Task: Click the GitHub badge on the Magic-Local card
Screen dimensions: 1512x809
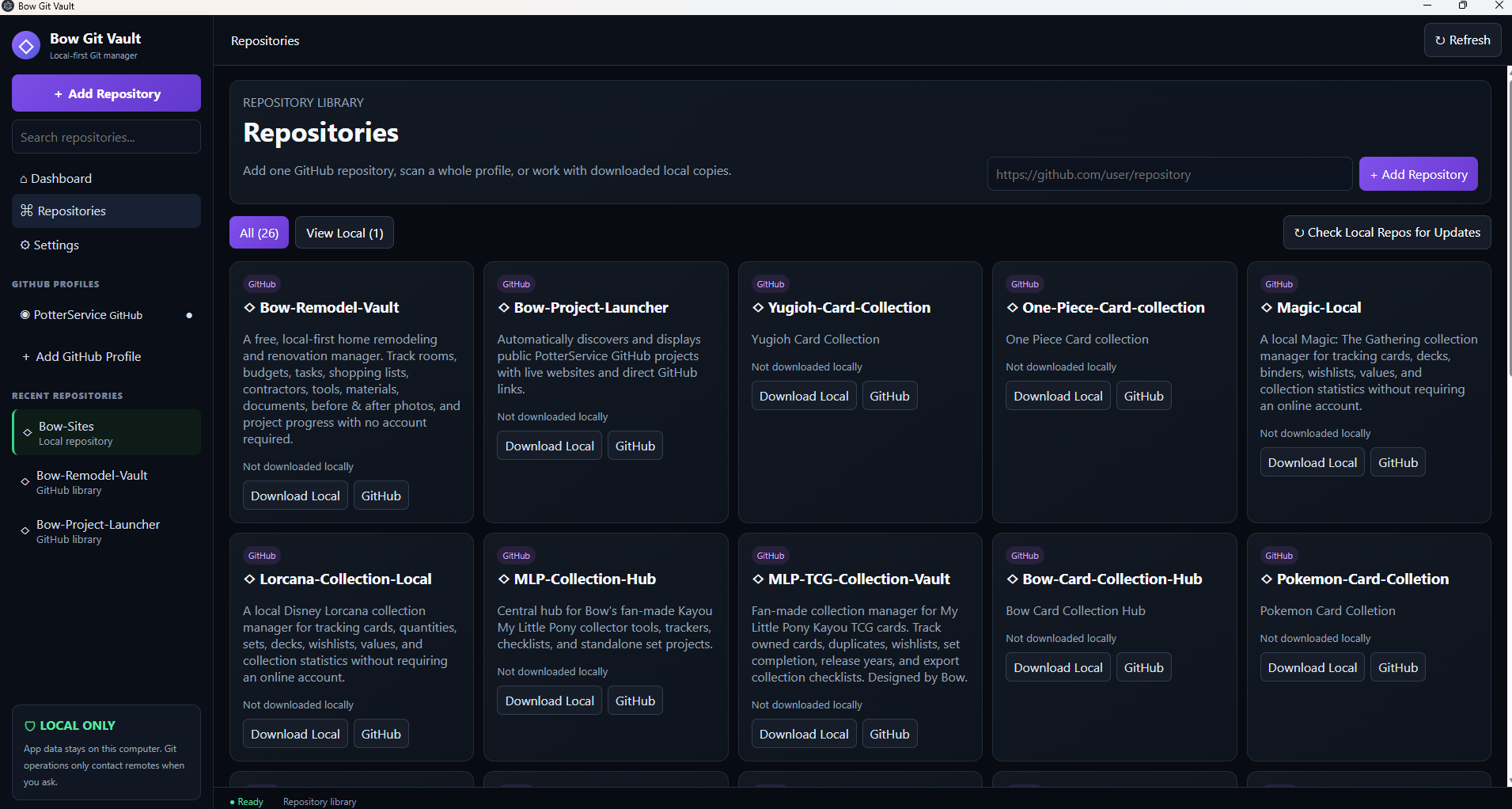Action: [1279, 284]
